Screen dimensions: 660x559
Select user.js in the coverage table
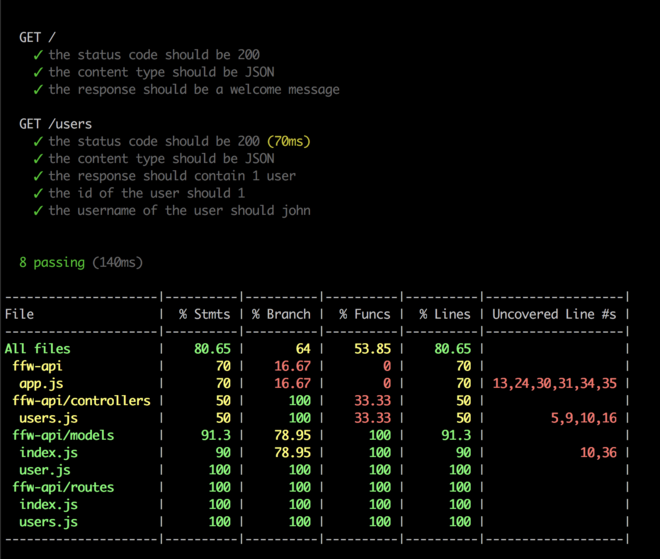pos(45,470)
